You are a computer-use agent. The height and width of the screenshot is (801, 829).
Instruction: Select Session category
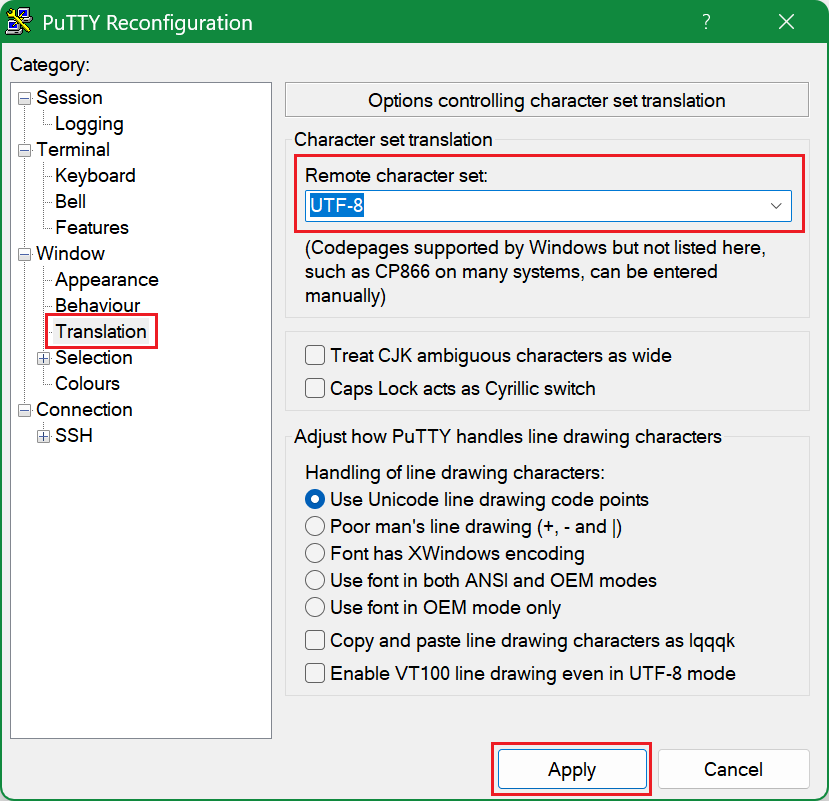[69, 98]
